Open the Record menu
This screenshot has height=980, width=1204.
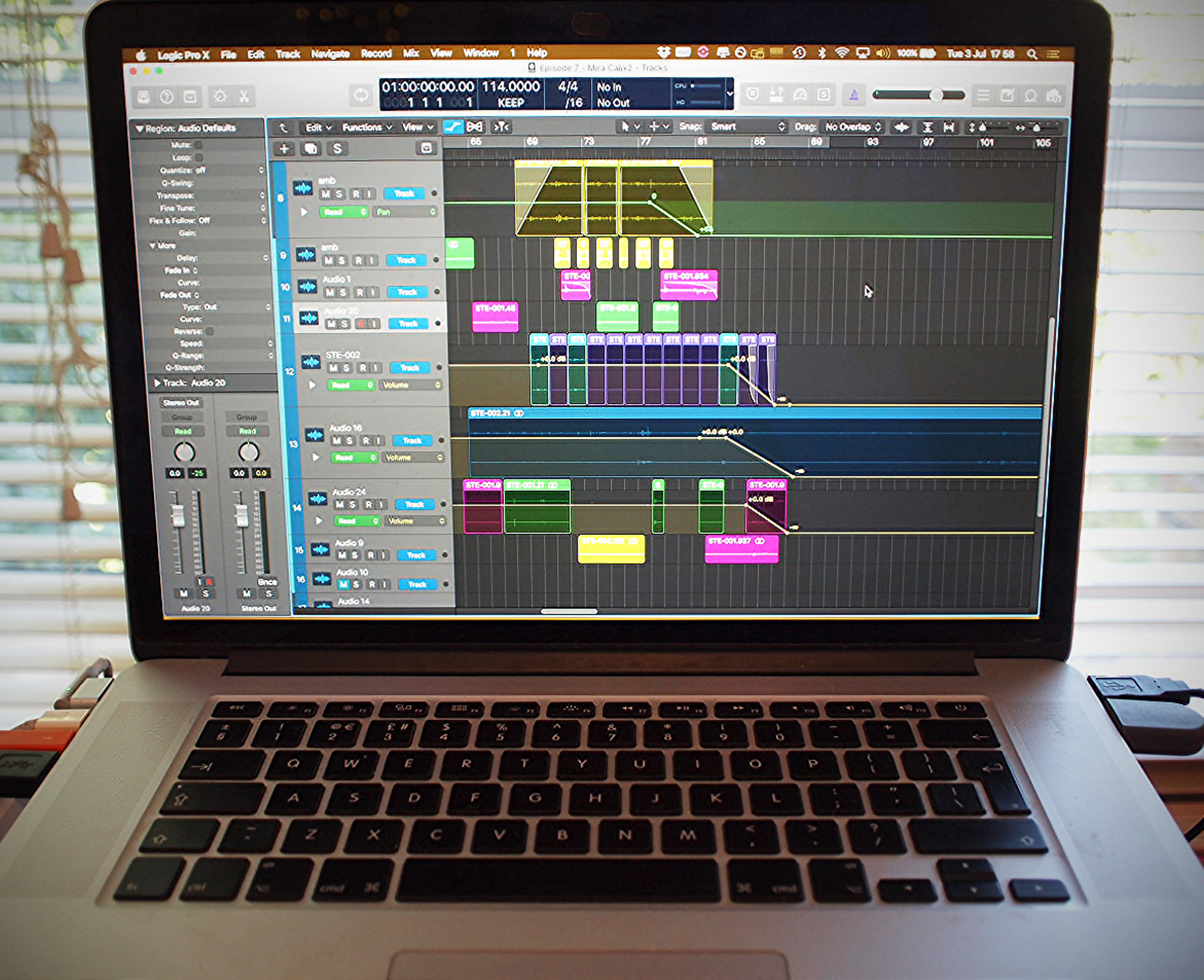coord(376,54)
